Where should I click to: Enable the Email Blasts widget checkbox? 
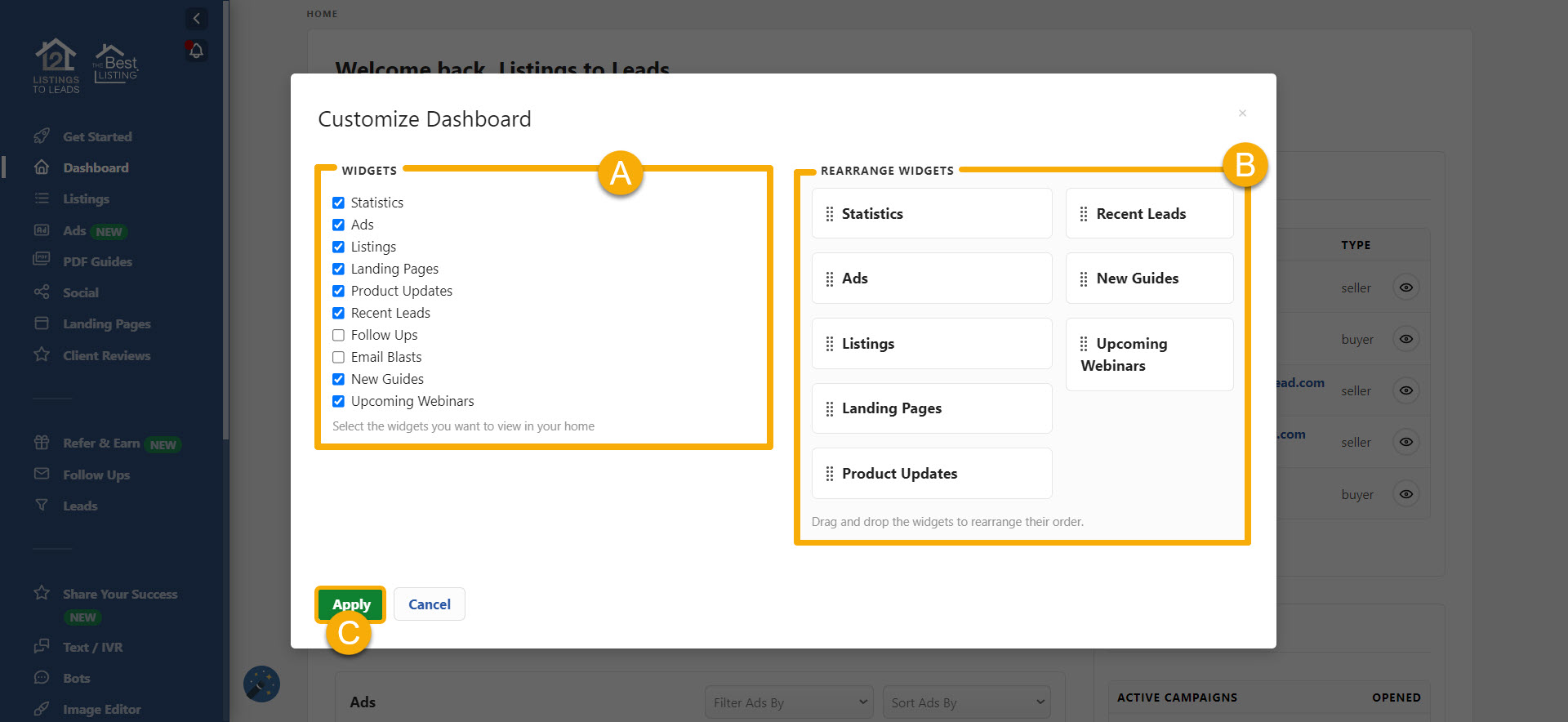point(338,357)
